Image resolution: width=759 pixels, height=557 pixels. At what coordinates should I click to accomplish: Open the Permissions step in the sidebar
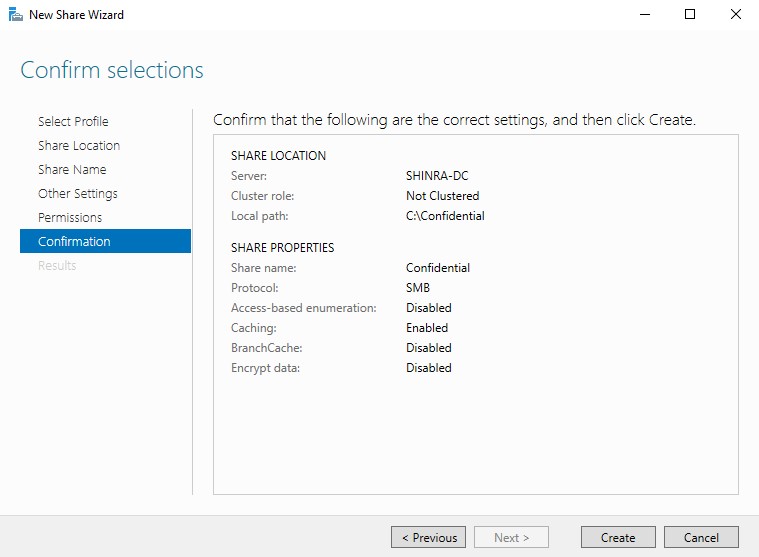[x=70, y=217]
